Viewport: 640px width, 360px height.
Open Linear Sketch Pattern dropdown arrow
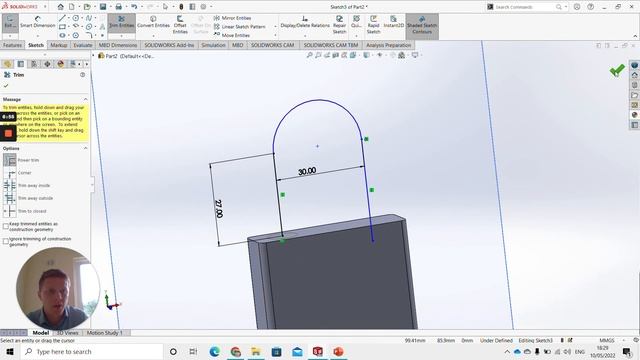pos(275,27)
